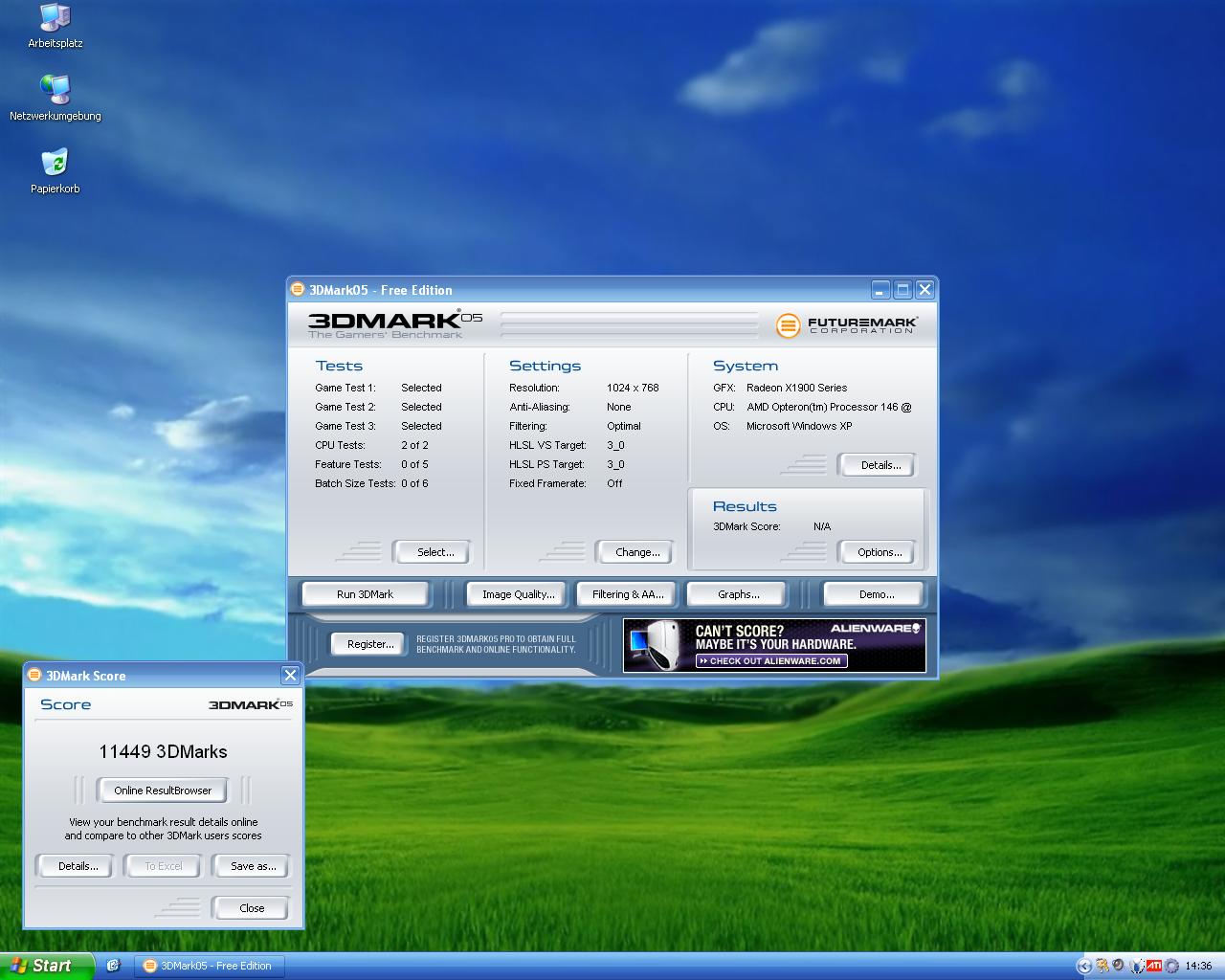1225x980 pixels.
Task: Click the 3DMark05 title bar app icon
Action: (298, 289)
